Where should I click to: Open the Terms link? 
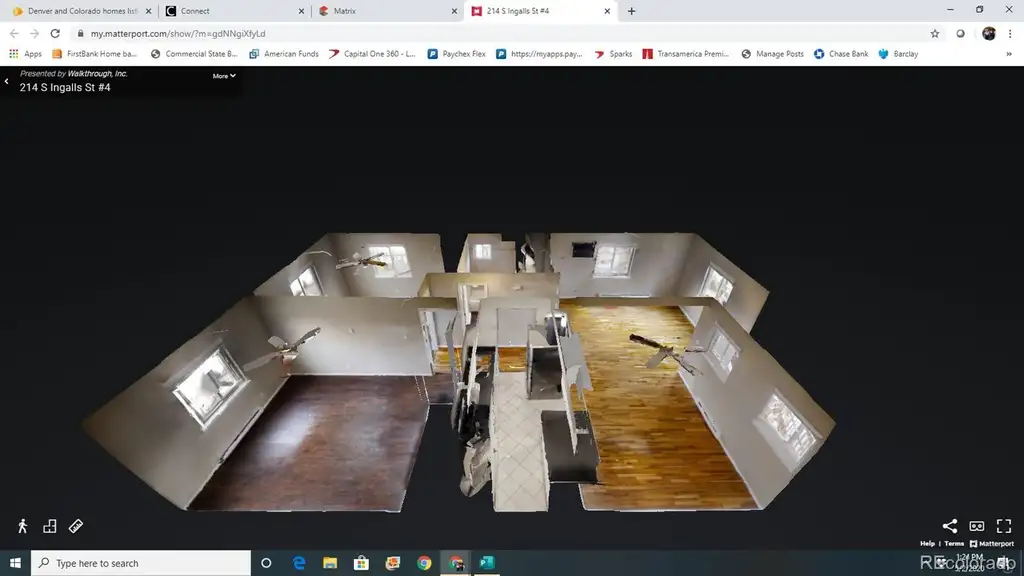coord(954,543)
